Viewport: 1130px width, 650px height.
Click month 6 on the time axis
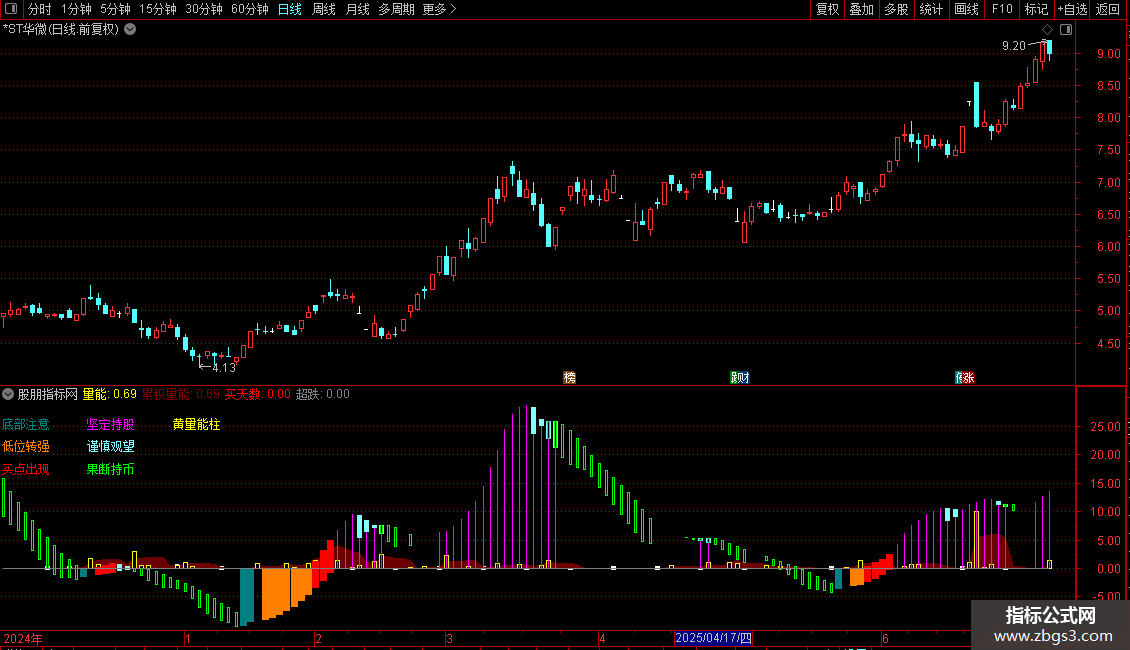pos(885,638)
